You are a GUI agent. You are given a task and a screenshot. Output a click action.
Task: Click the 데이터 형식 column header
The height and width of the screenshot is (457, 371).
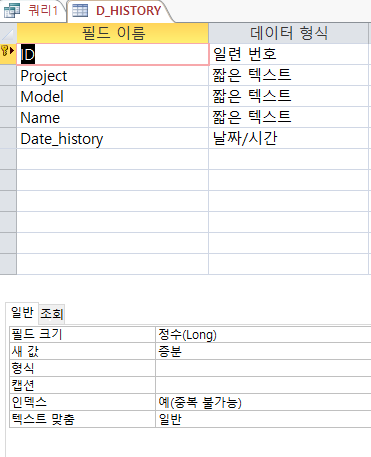(x=289, y=33)
